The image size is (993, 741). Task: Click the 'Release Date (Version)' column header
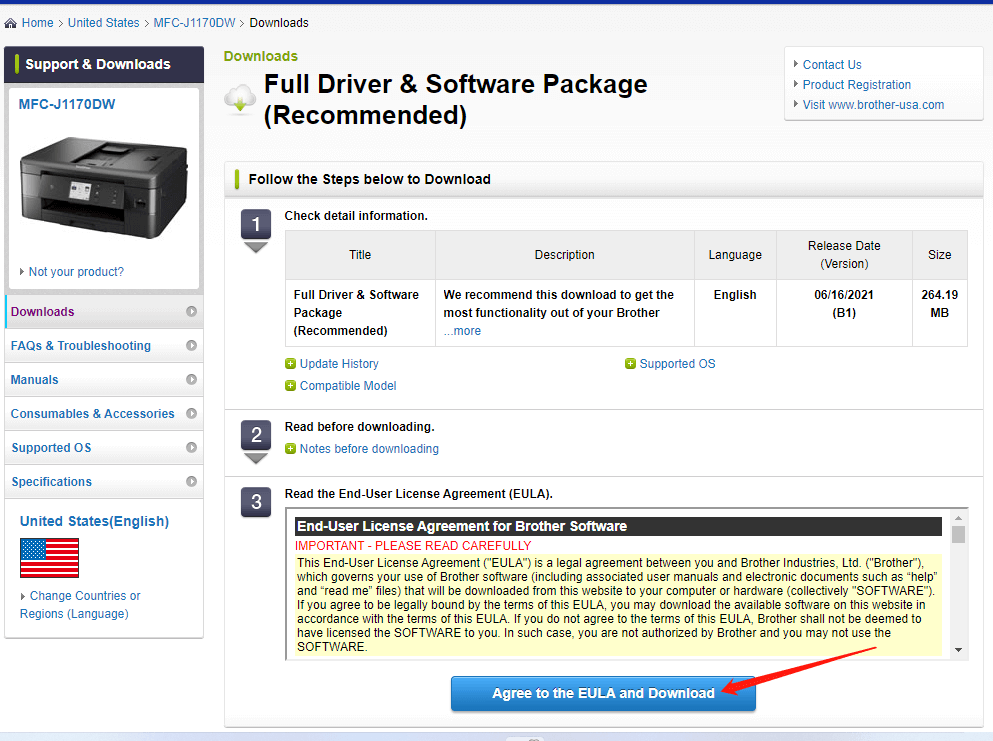[844, 255]
